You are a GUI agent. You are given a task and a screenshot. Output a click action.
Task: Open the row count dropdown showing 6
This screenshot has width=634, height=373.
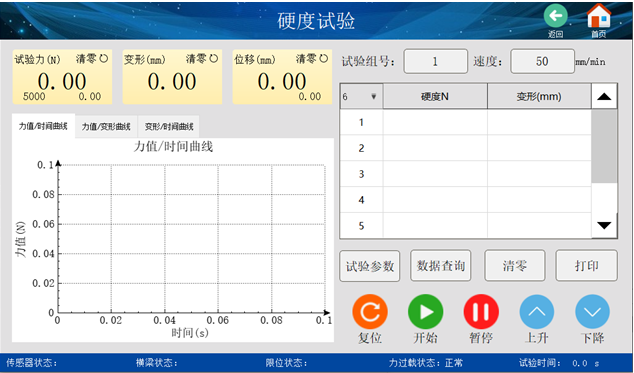[x=361, y=96]
